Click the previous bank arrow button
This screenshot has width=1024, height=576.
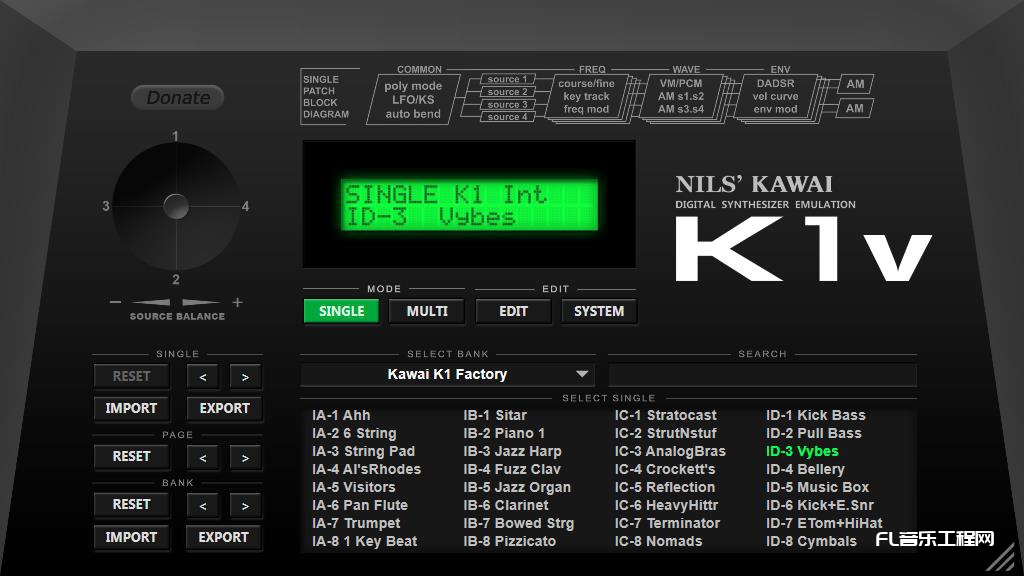coord(203,506)
